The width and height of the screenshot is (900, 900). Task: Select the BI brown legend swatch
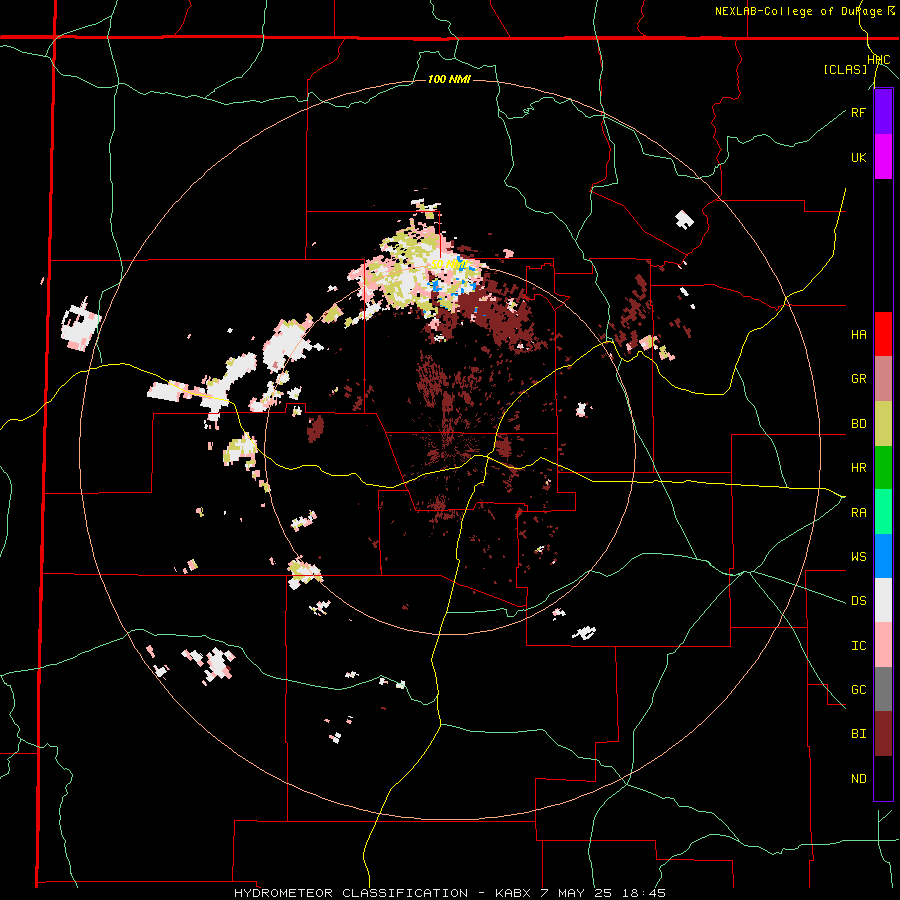pos(883,734)
